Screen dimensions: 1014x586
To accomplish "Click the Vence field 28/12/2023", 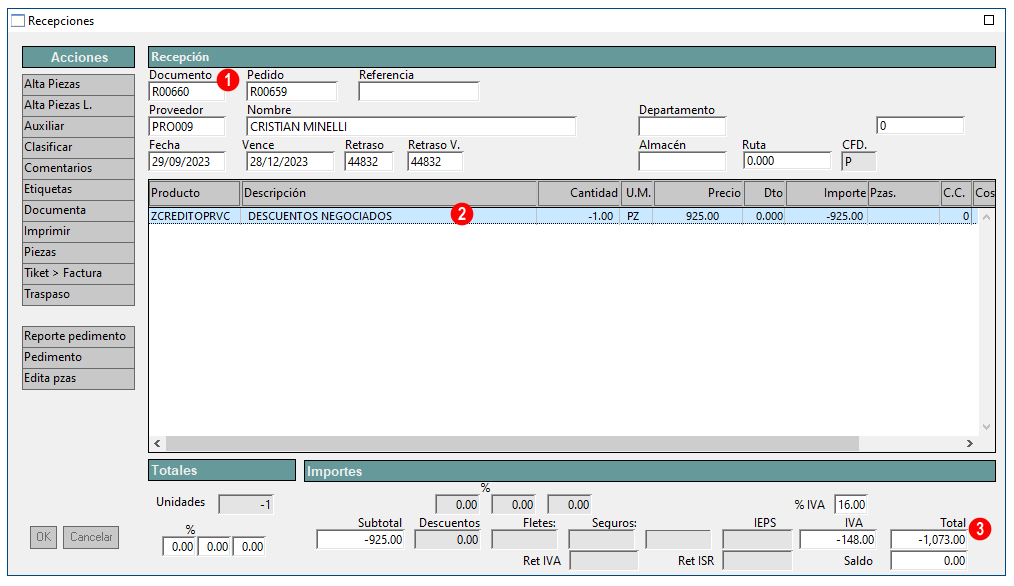I will 290,162.
